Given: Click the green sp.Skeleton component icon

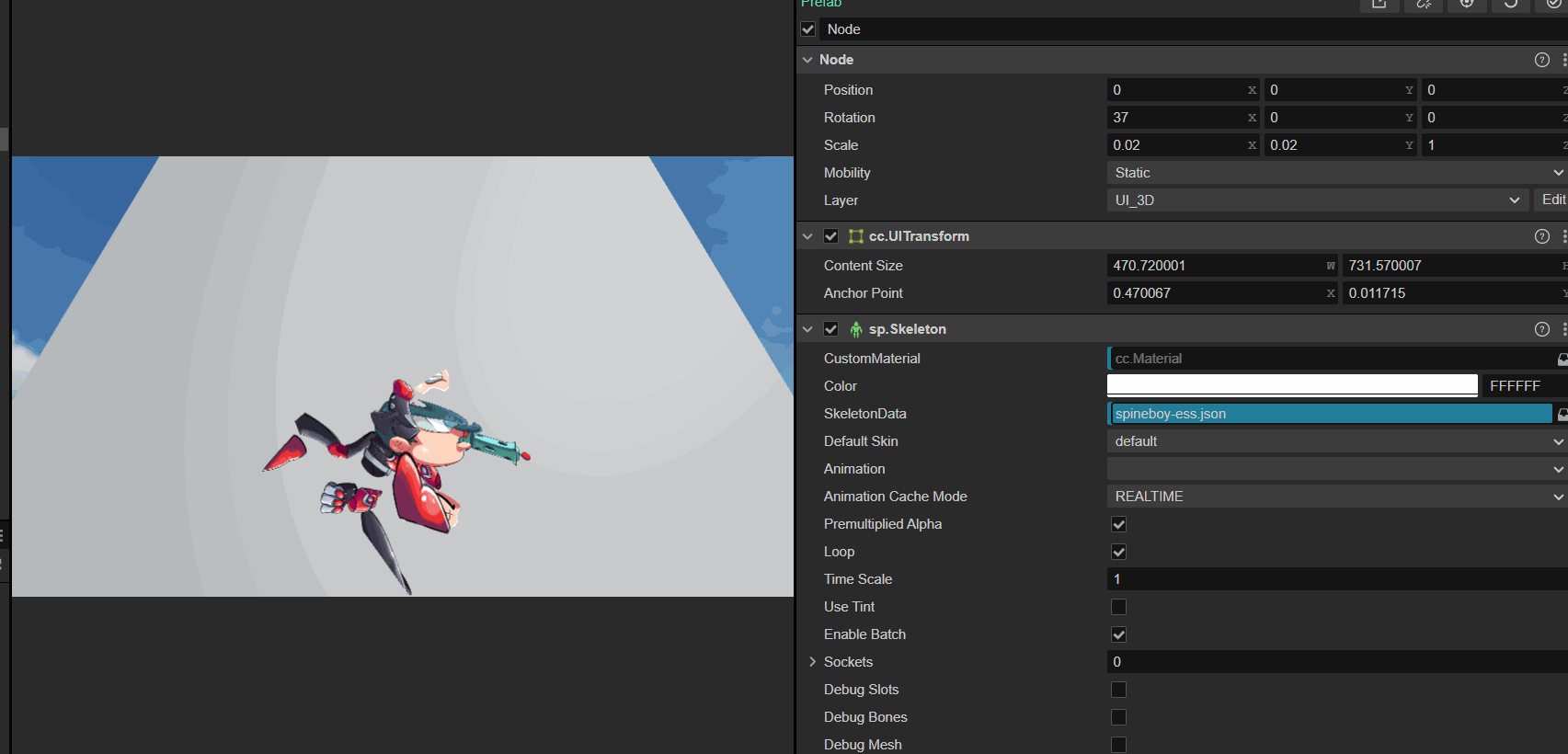Looking at the screenshot, I should tap(856, 329).
